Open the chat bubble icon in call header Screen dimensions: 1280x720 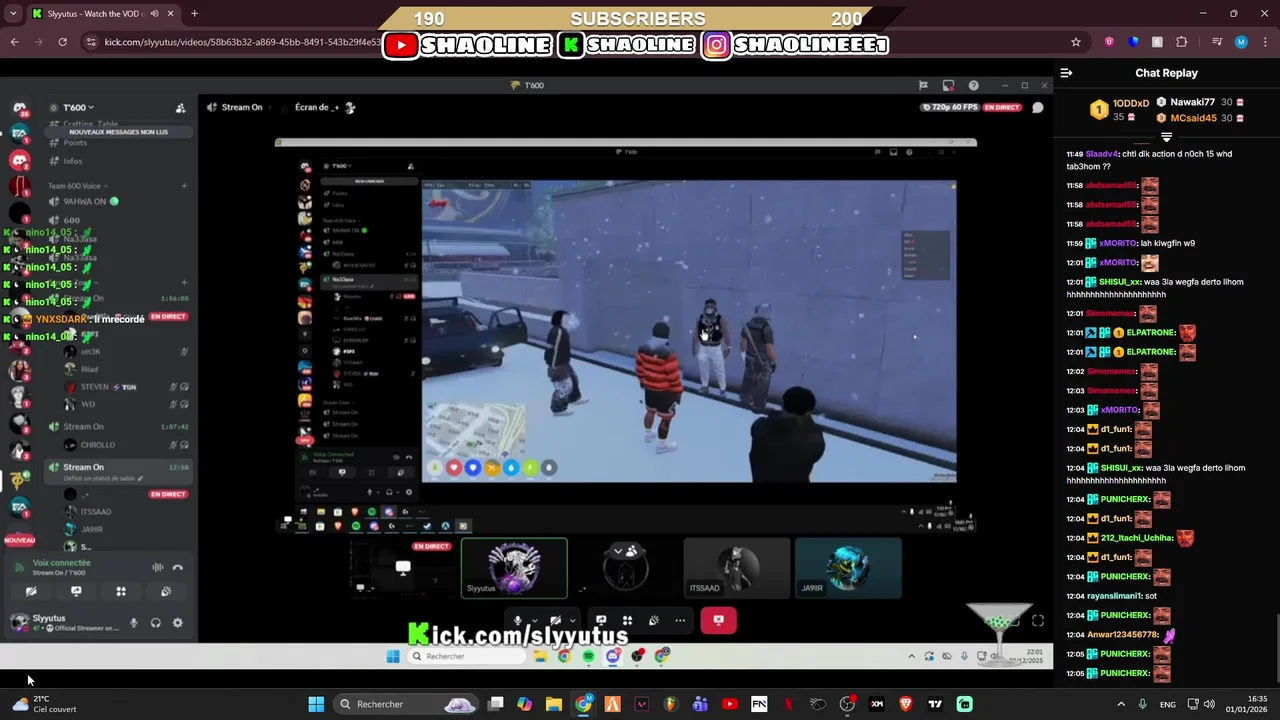coord(1038,107)
